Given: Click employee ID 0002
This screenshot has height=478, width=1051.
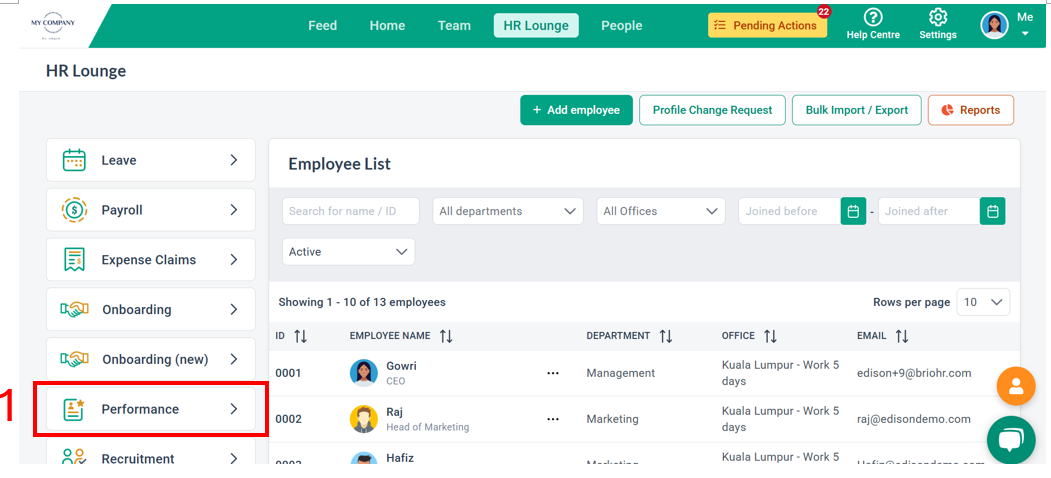Looking at the screenshot, I should [x=288, y=419].
